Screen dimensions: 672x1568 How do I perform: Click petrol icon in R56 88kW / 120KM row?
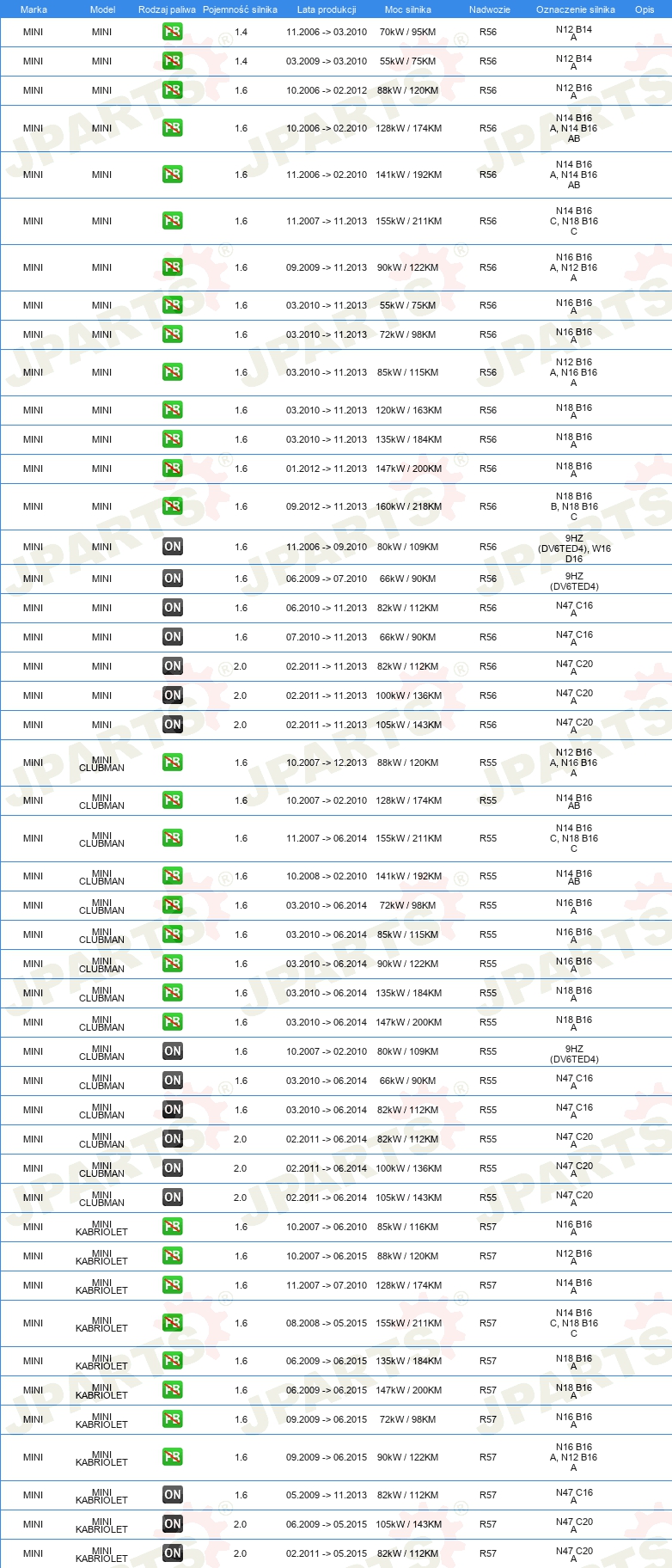pyautogui.click(x=173, y=90)
